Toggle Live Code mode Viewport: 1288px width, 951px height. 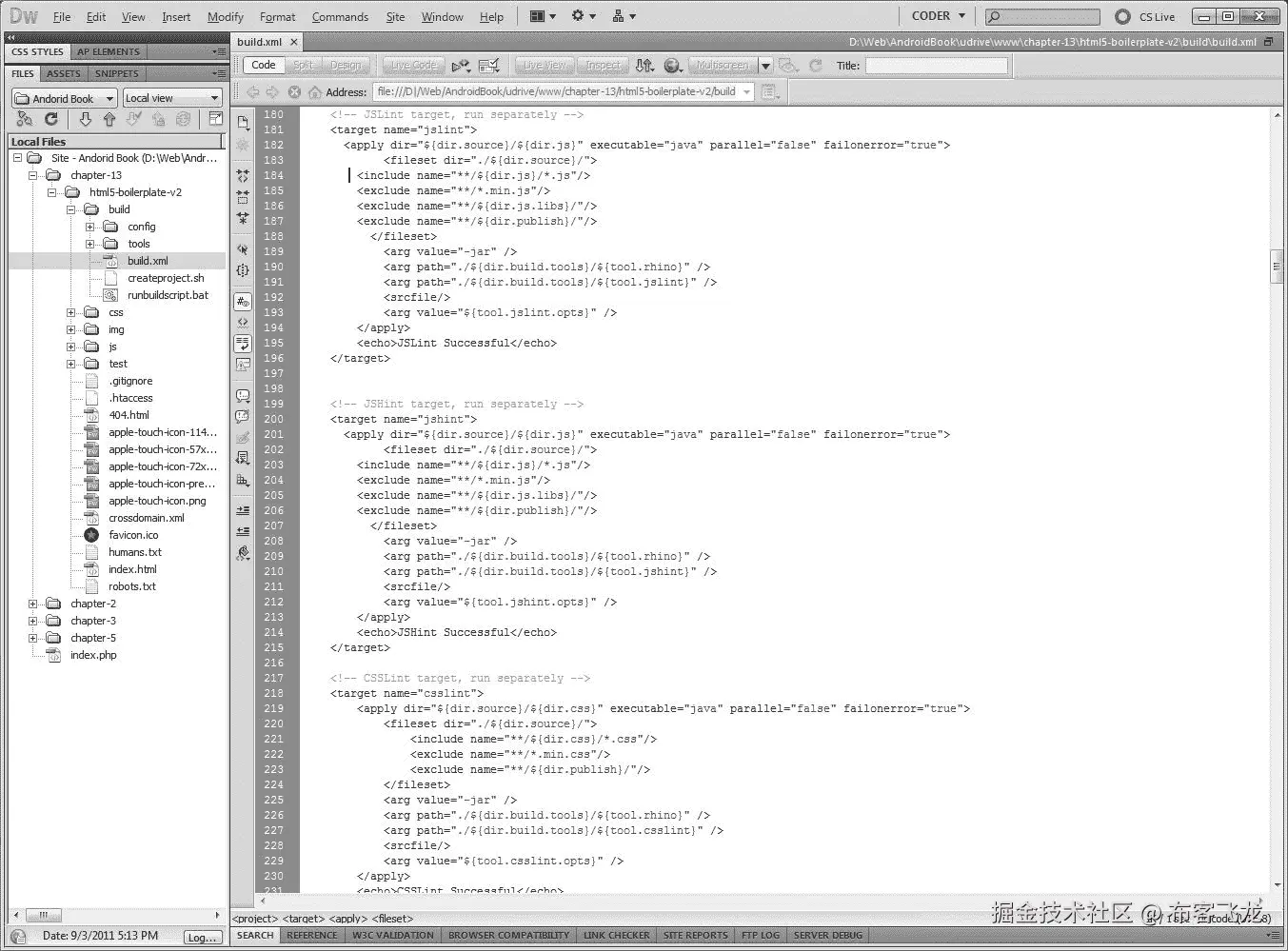coord(413,65)
